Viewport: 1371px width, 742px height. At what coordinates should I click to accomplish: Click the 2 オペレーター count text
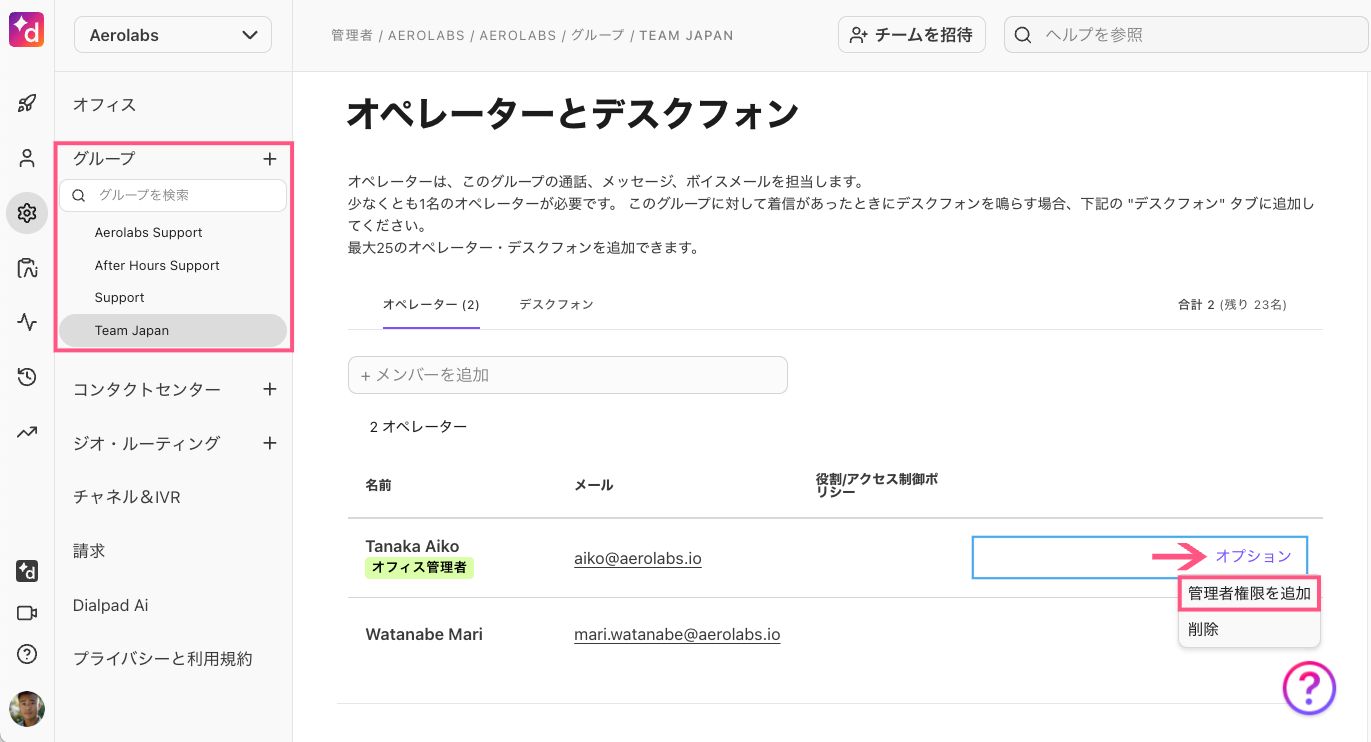[418, 427]
